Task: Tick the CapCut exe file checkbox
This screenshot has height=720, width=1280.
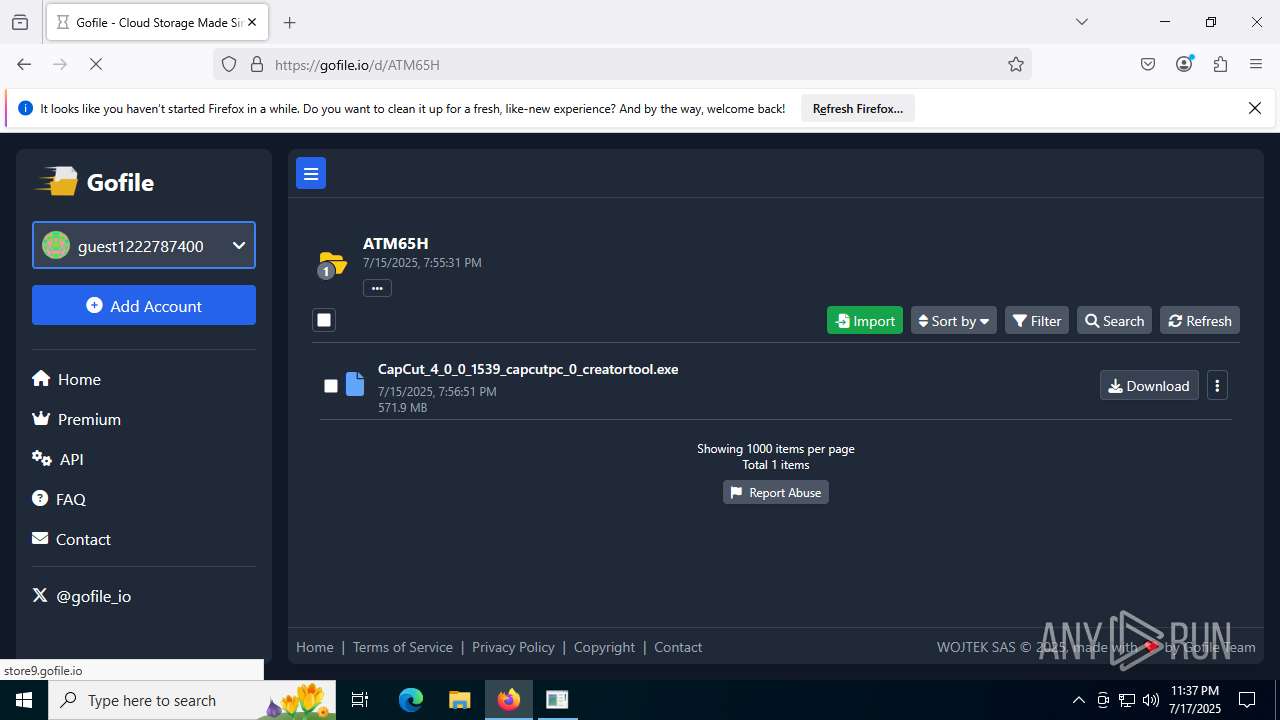Action: coord(331,386)
